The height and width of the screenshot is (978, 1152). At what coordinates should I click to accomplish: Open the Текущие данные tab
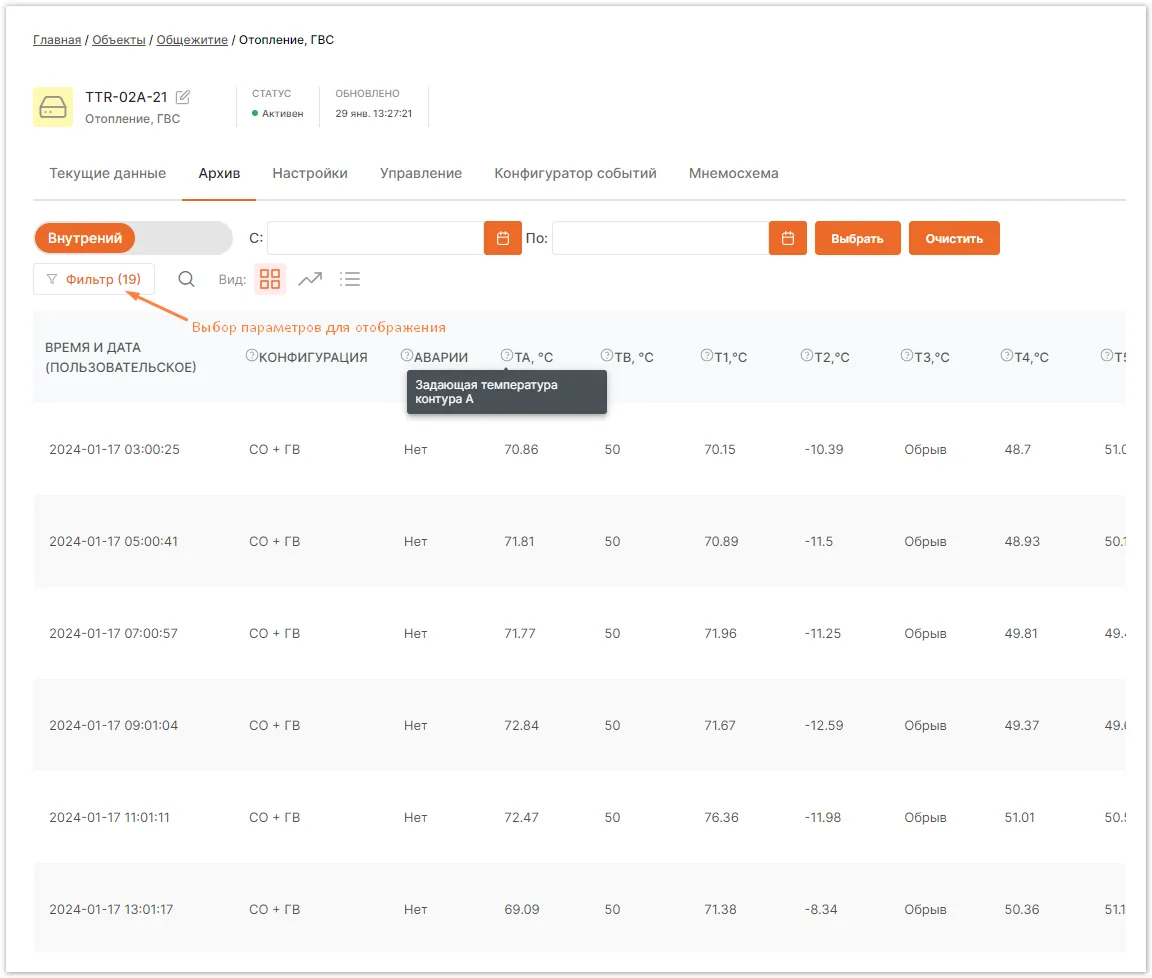107,173
